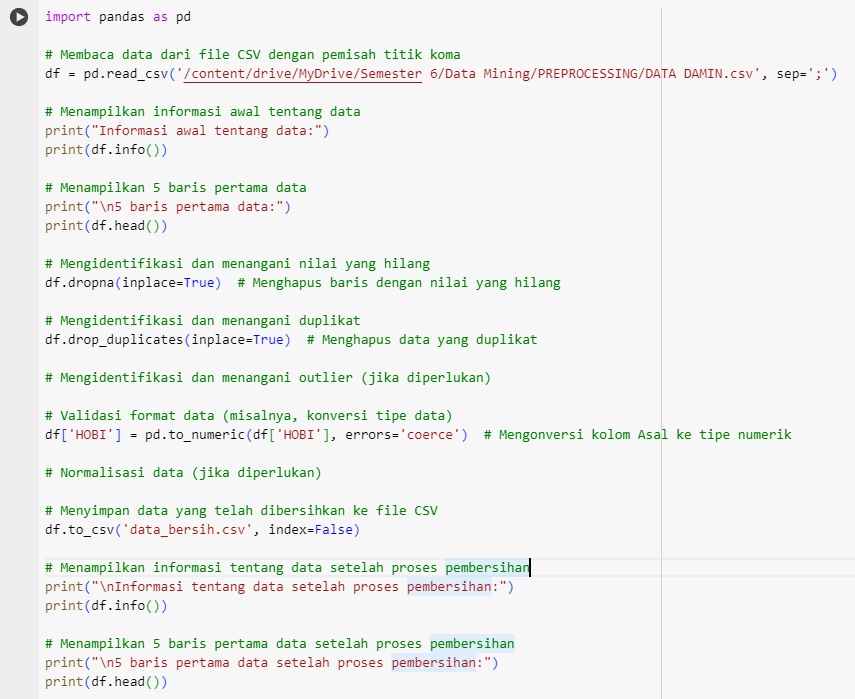Click comment 'Validasi format data' line
Screen dimensions: 855x699
click(x=249, y=416)
